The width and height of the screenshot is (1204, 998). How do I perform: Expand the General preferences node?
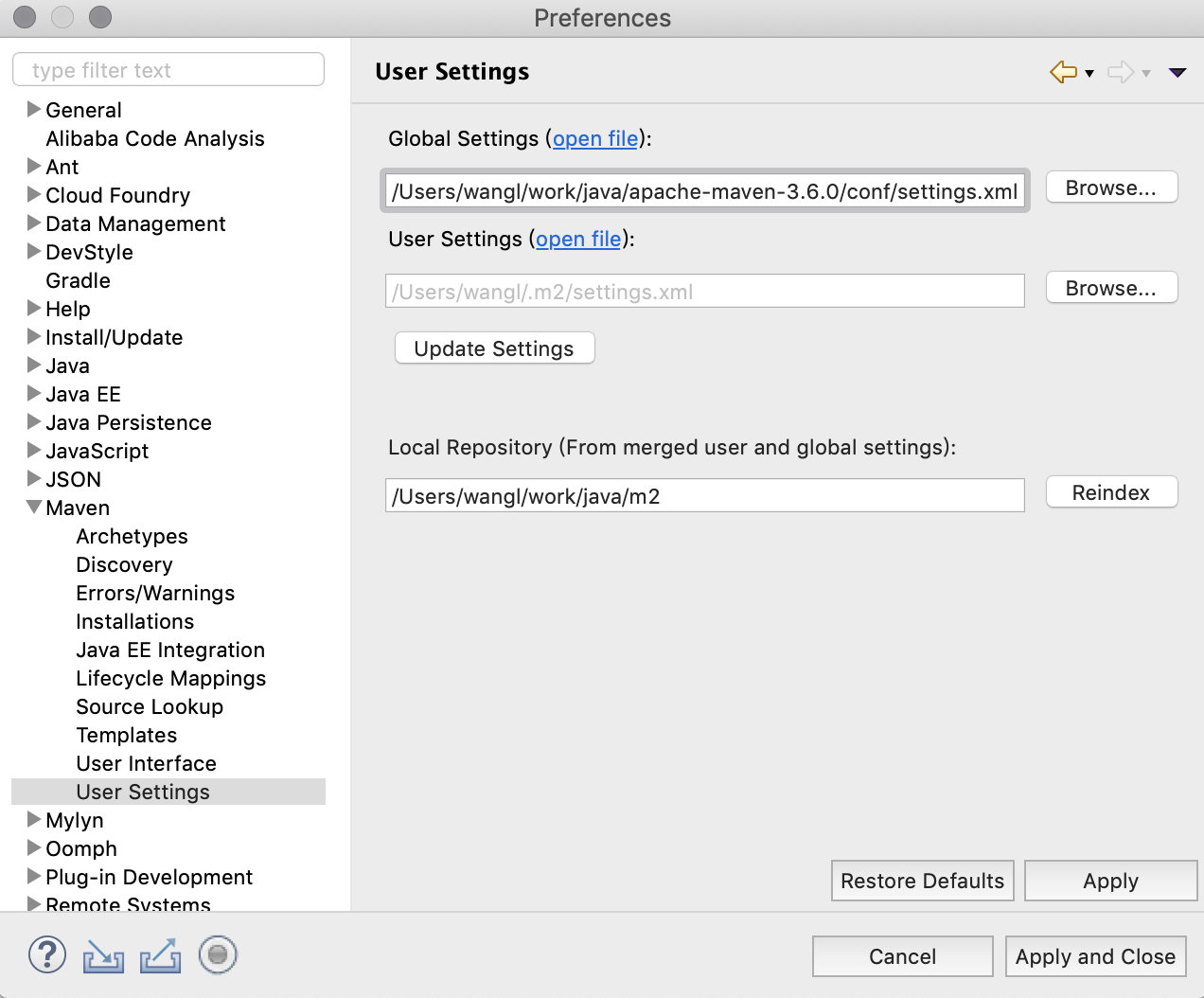pos(34,110)
